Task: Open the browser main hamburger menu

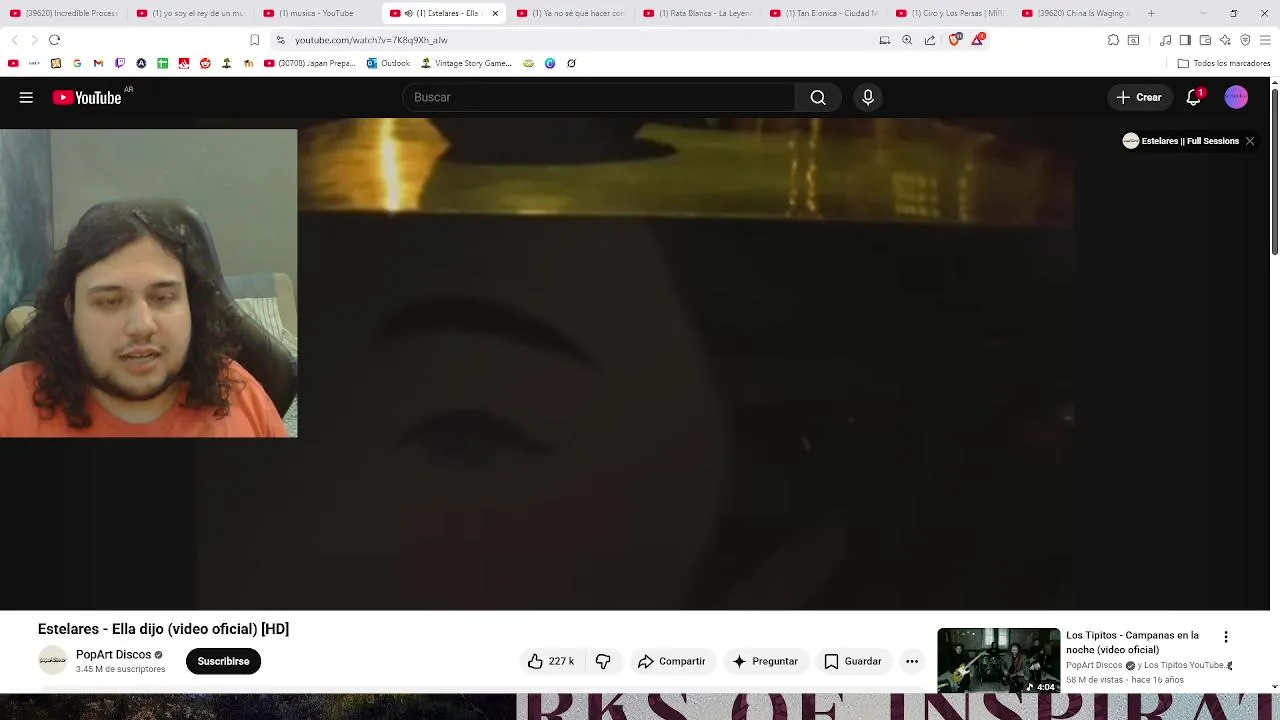Action: [x=1265, y=40]
